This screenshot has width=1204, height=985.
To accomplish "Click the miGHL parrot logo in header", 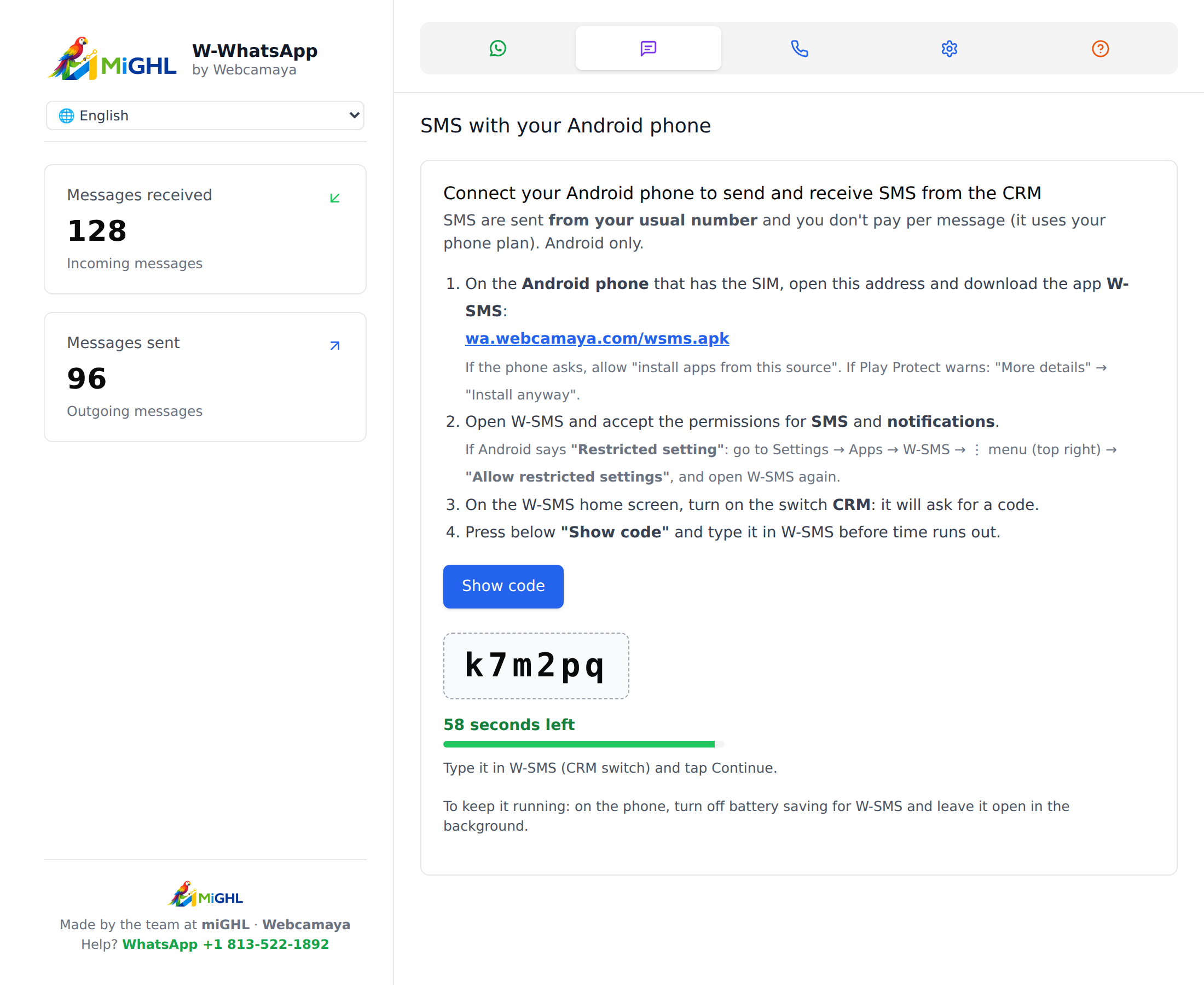I will pos(112,59).
